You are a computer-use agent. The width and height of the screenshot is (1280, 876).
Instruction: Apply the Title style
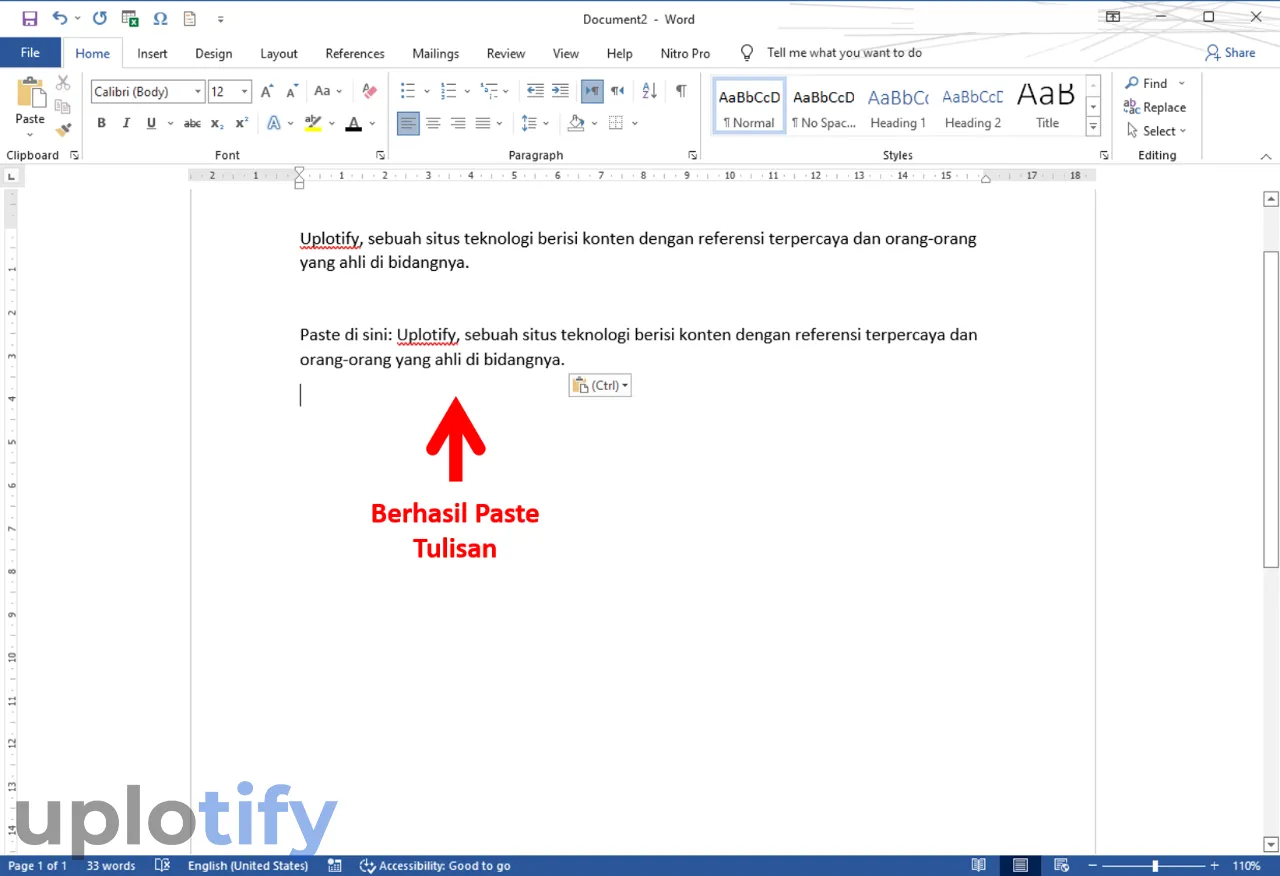(1047, 107)
